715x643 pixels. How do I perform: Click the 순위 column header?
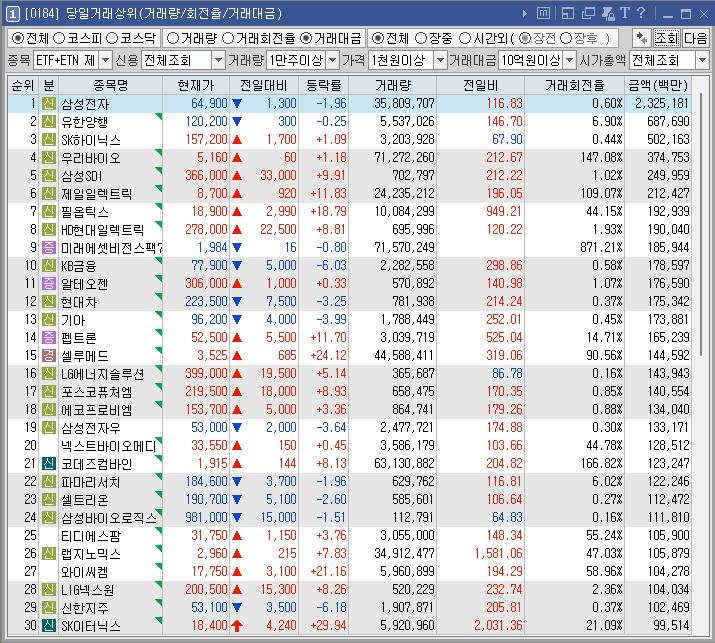pos(23,85)
